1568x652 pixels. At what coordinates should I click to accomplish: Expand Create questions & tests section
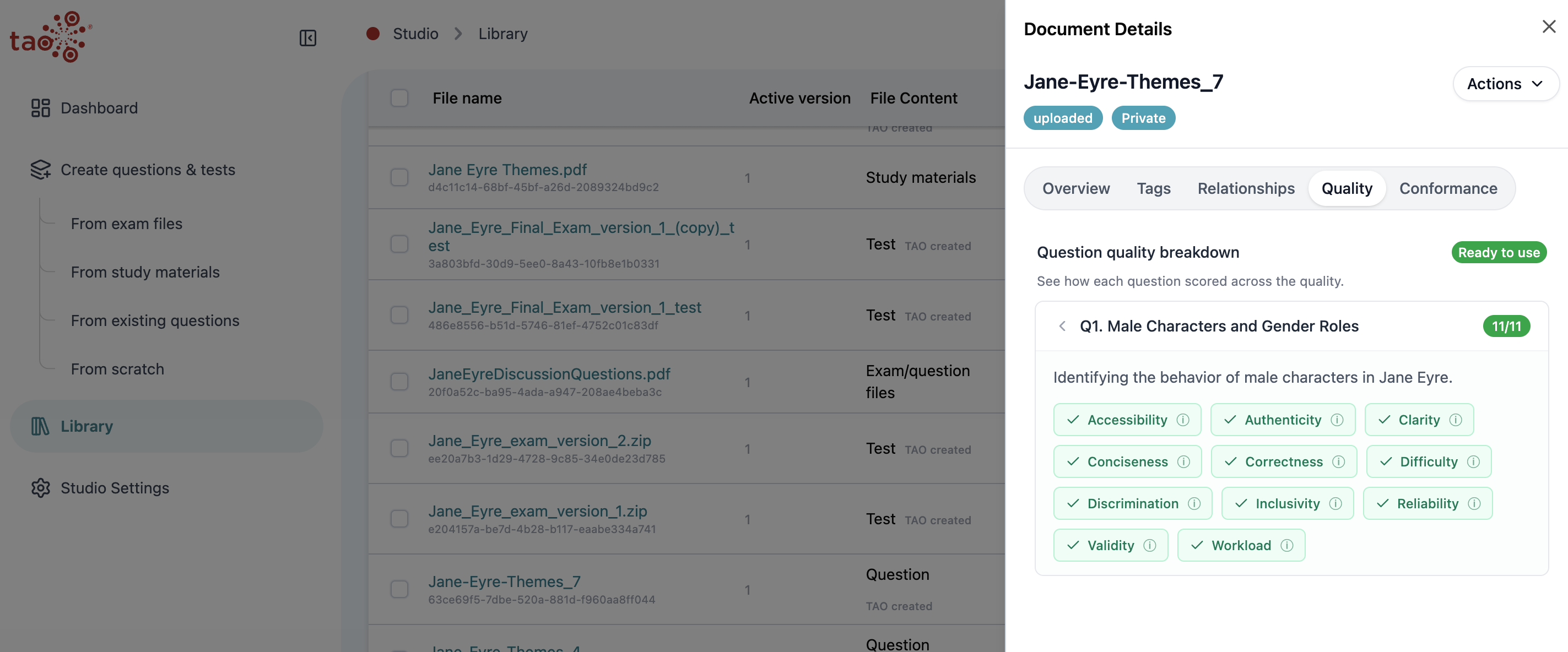tap(147, 170)
